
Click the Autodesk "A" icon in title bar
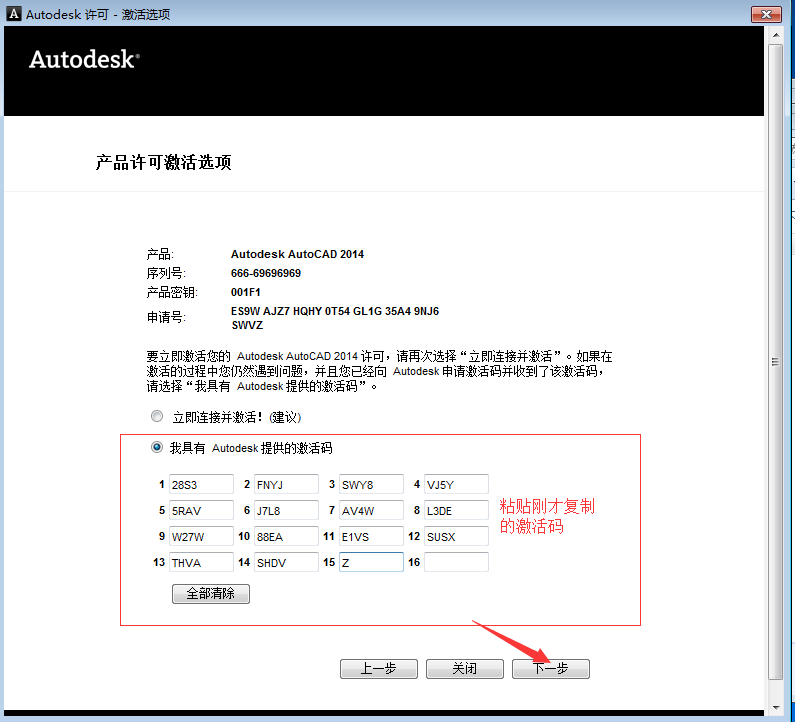click(14, 13)
